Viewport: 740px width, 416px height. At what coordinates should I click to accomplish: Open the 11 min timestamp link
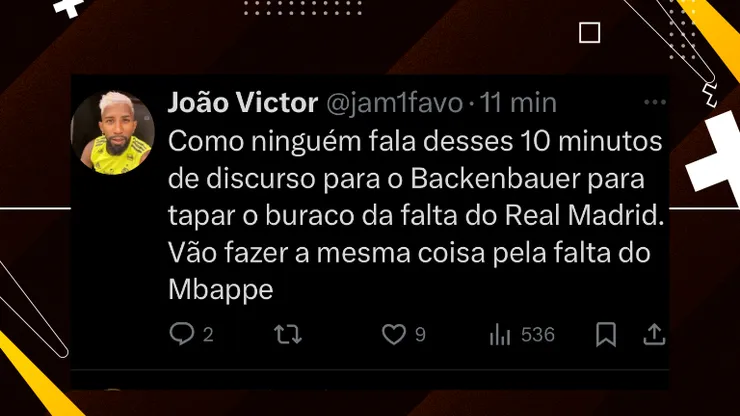click(x=518, y=102)
